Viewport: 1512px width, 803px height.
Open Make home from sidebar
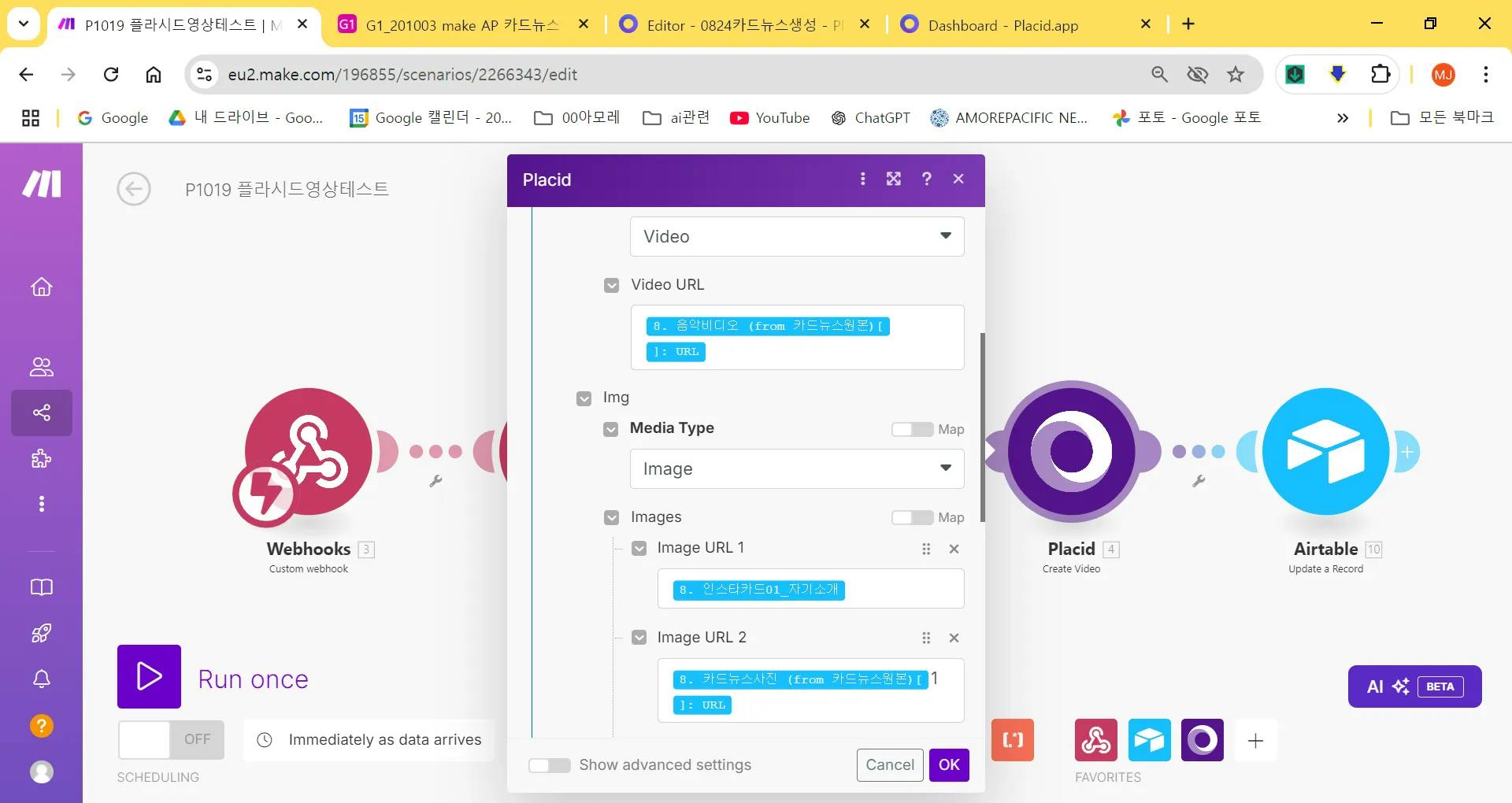tap(42, 287)
